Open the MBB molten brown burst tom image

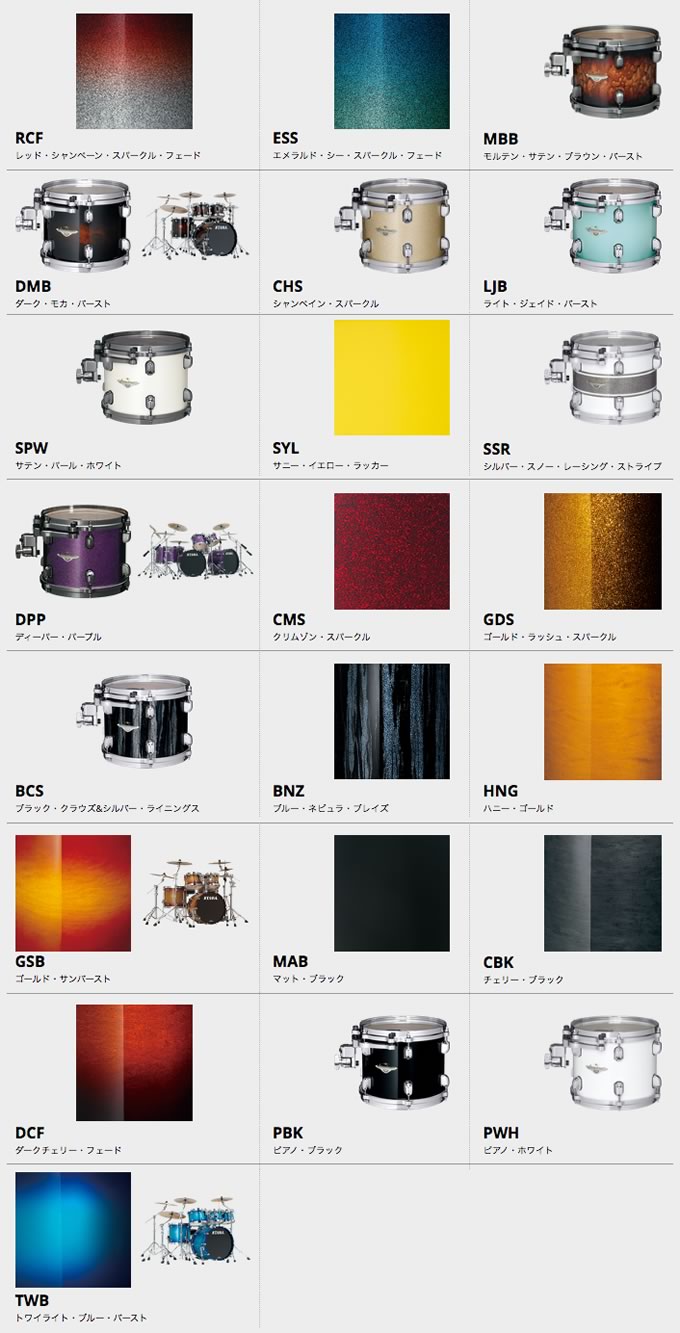(x=603, y=70)
